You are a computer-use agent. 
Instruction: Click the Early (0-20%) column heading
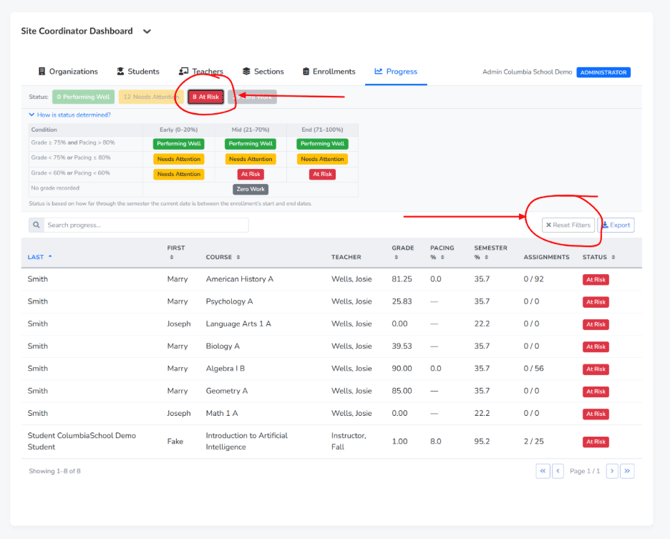point(179,130)
